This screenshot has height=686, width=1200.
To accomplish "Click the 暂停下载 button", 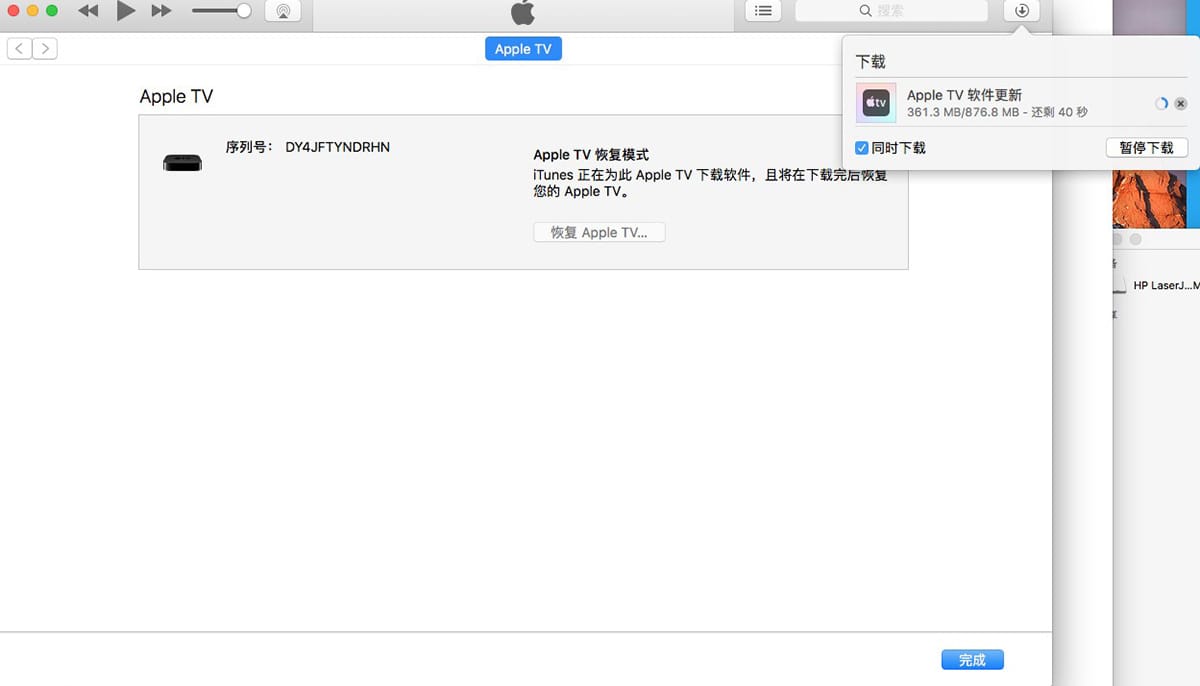I will tap(1146, 148).
